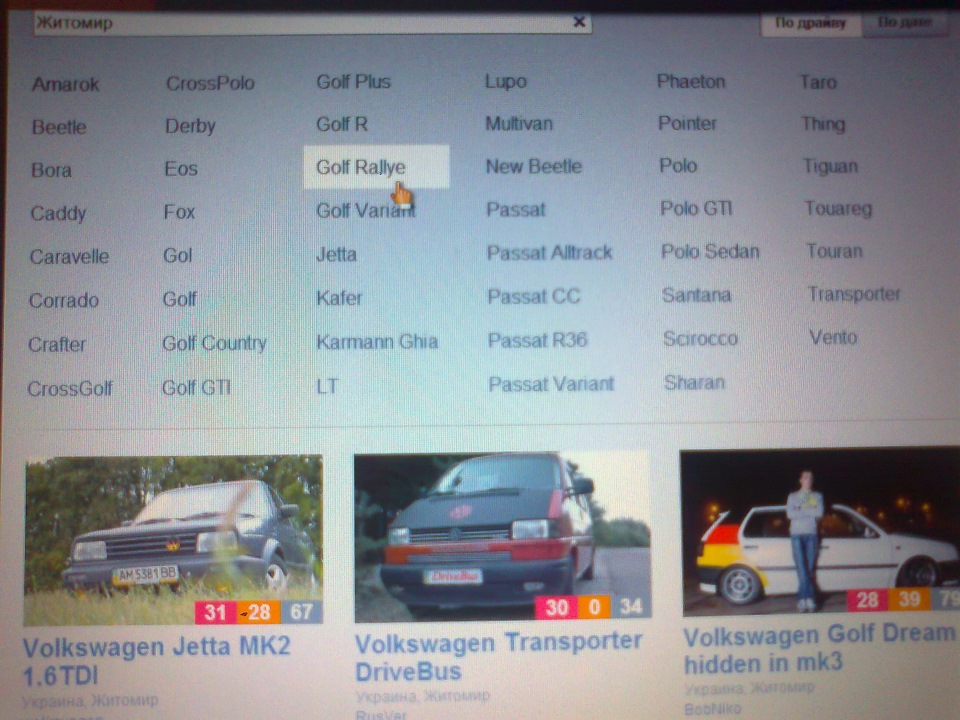This screenshot has height=720, width=960.
Task: Open the Phaeton model link
Action: click(x=691, y=81)
